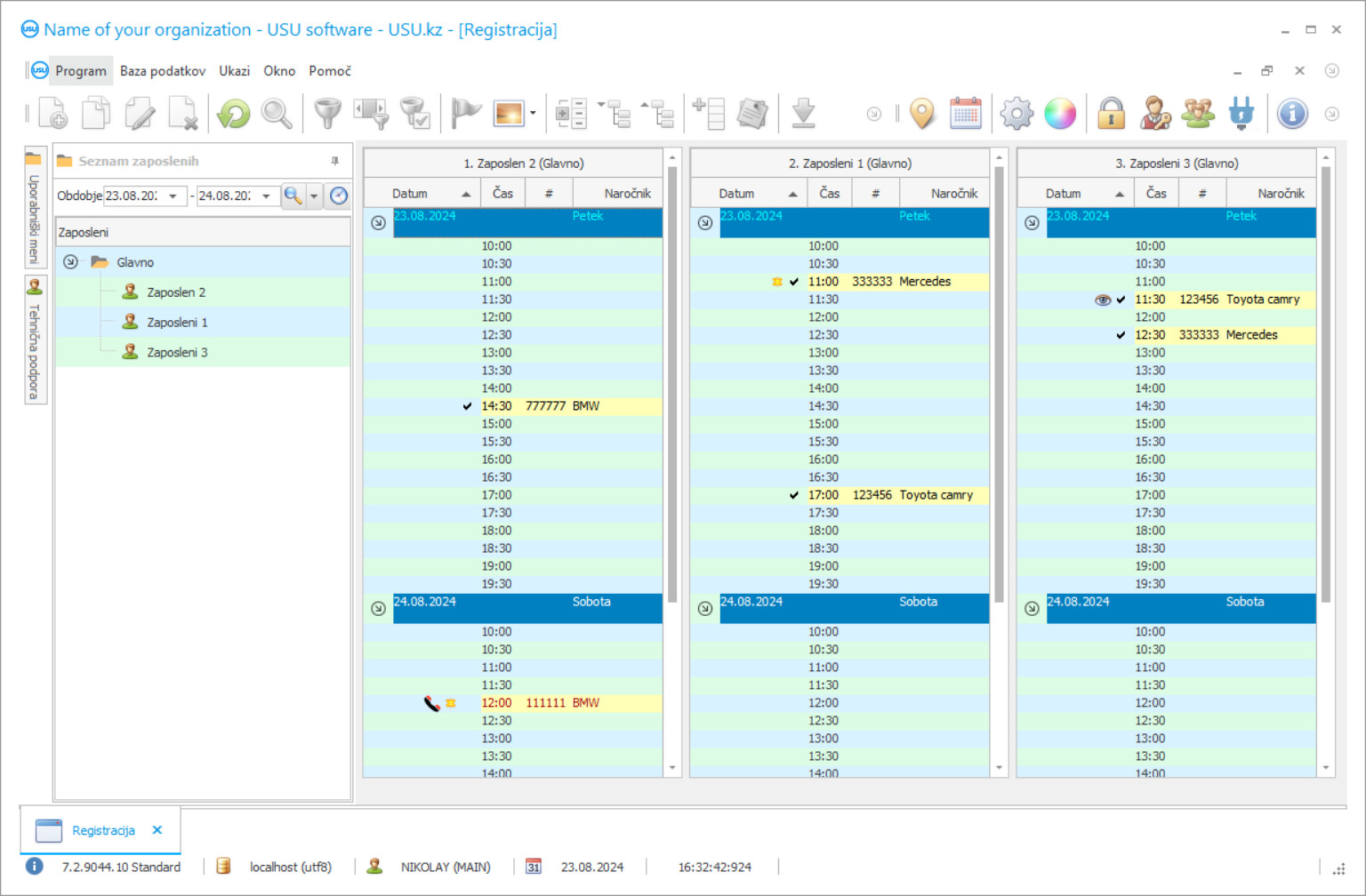The height and width of the screenshot is (896, 1366).
Task: Open the Pomoč menu
Action: point(329,71)
